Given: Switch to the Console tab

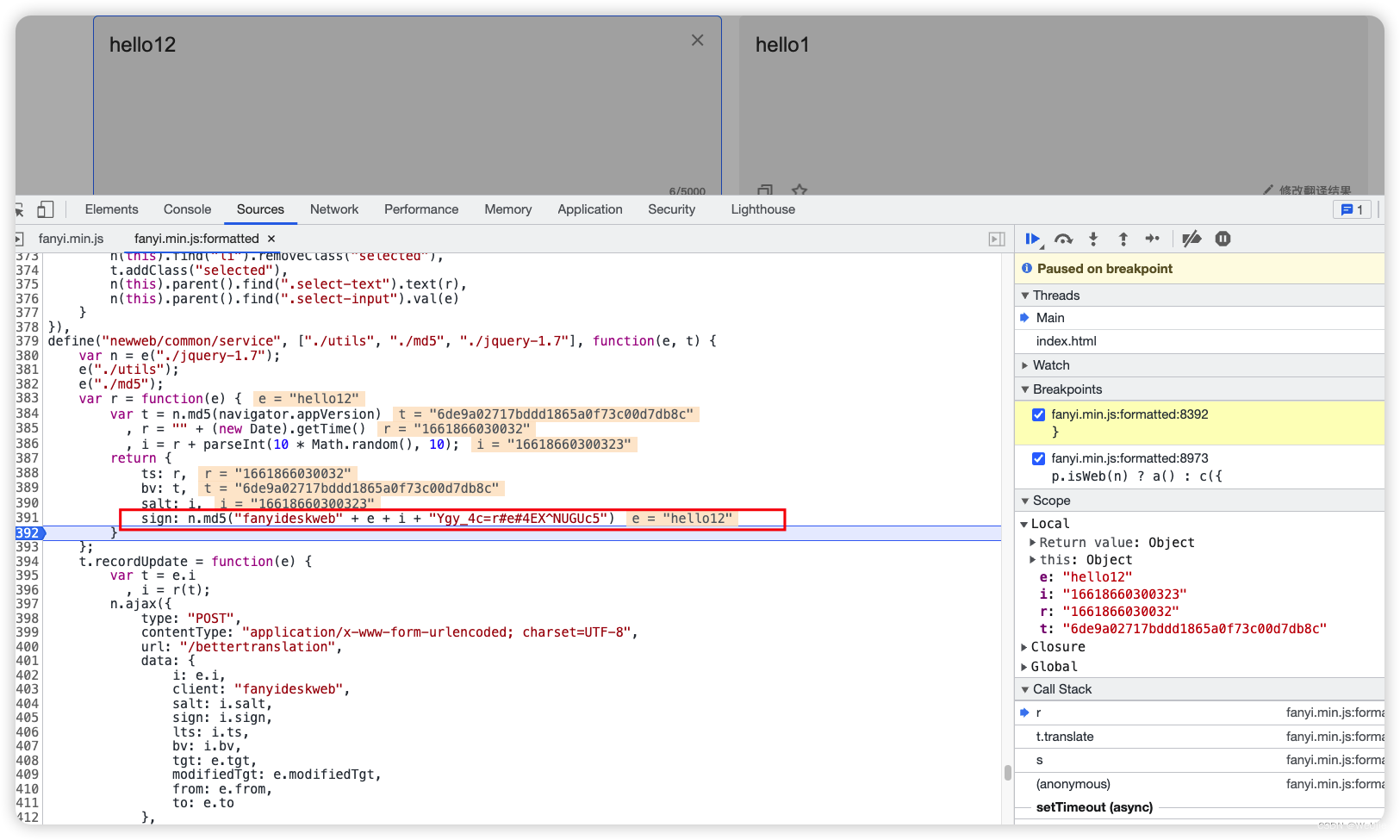Looking at the screenshot, I should click(187, 209).
